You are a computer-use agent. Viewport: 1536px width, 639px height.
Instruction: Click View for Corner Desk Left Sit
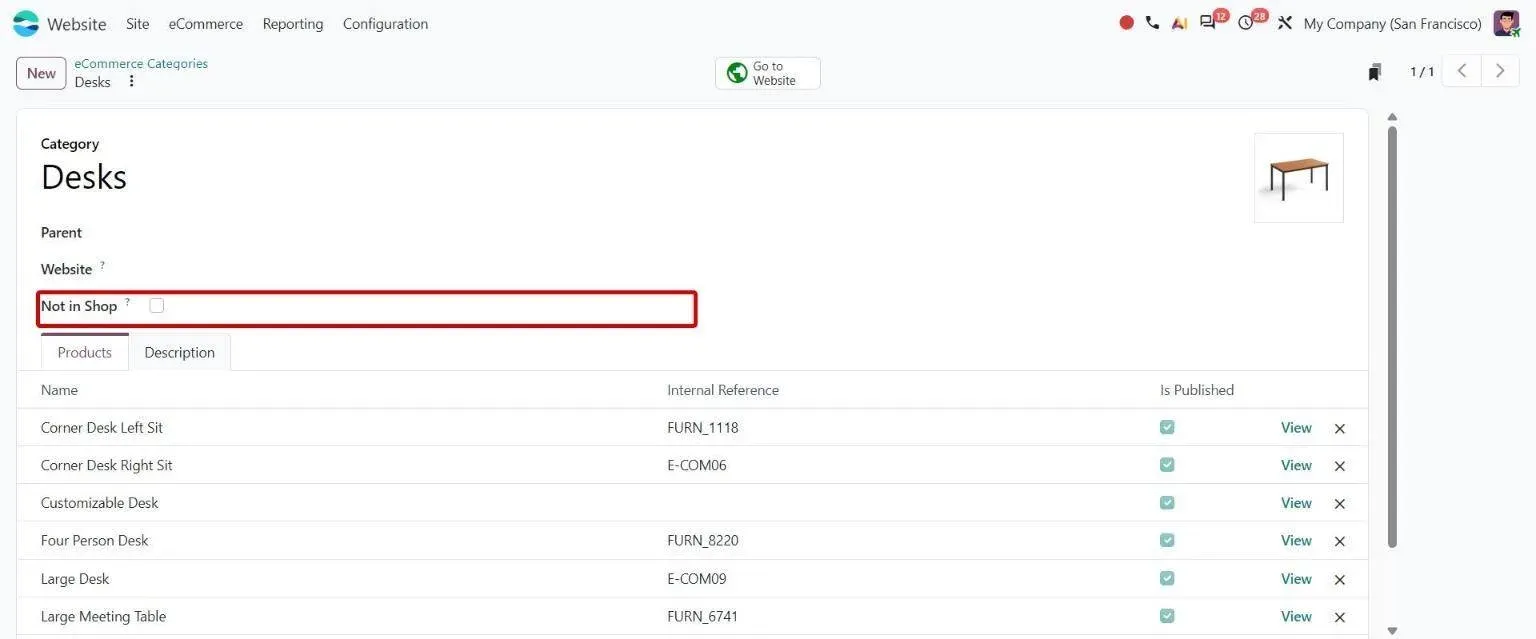1296,428
